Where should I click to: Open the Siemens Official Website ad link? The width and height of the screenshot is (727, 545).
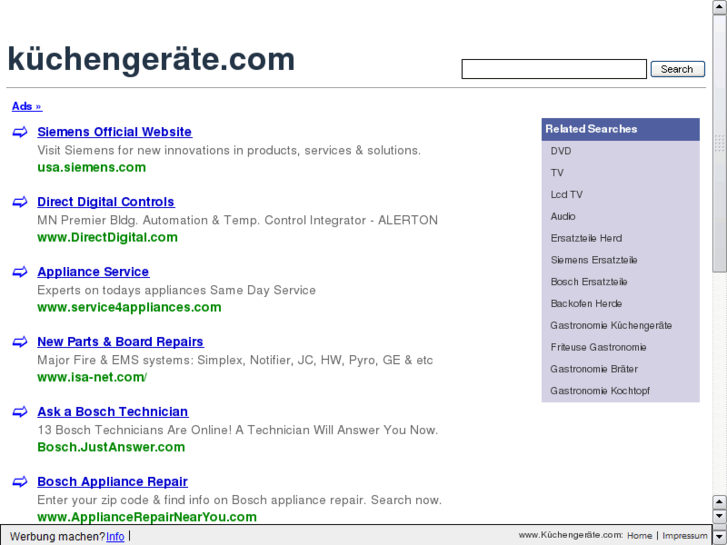coord(115,132)
